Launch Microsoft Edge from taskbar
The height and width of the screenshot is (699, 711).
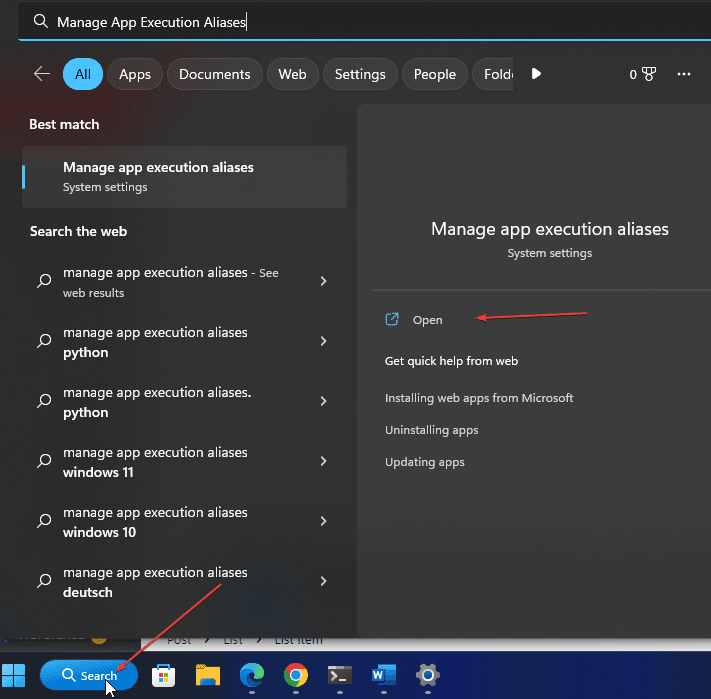click(252, 675)
